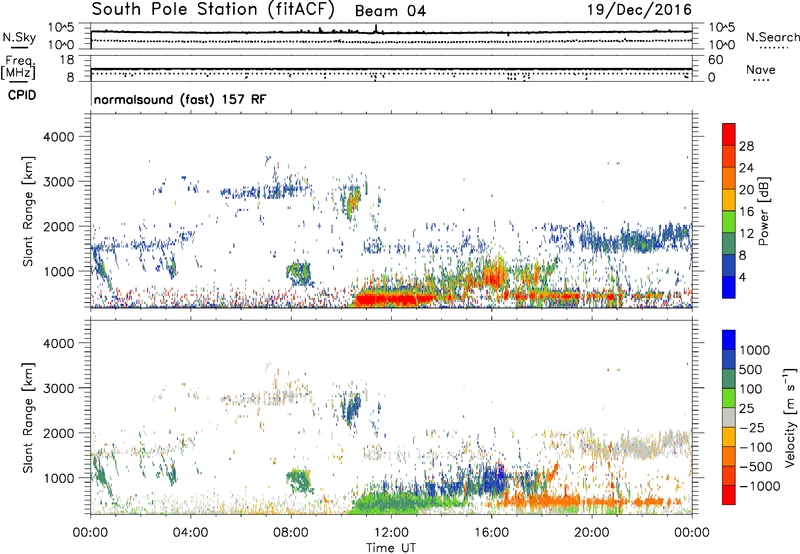Click the '-1000' tick on velocity color bar
The width and height of the screenshot is (800, 554).
click(759, 486)
